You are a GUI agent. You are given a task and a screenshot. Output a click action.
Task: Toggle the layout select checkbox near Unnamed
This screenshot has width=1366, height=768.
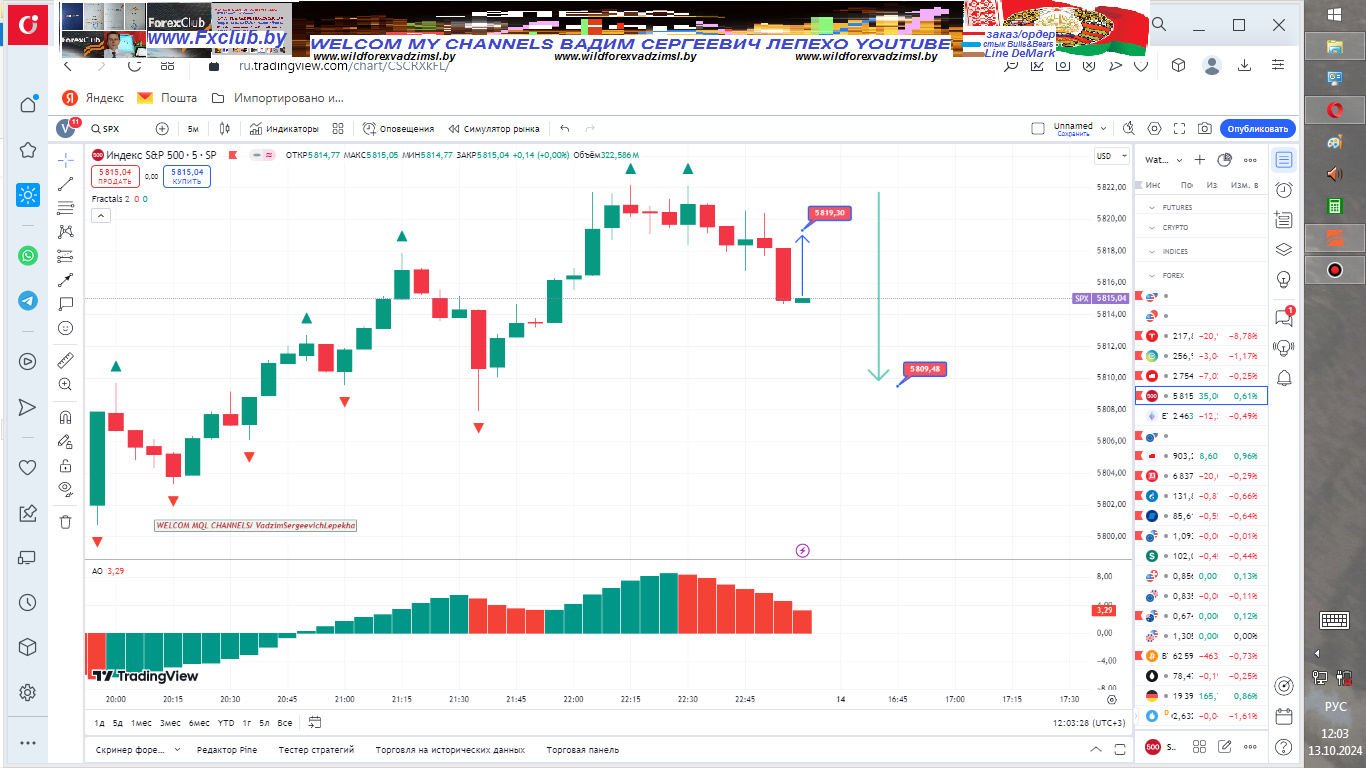[1038, 129]
